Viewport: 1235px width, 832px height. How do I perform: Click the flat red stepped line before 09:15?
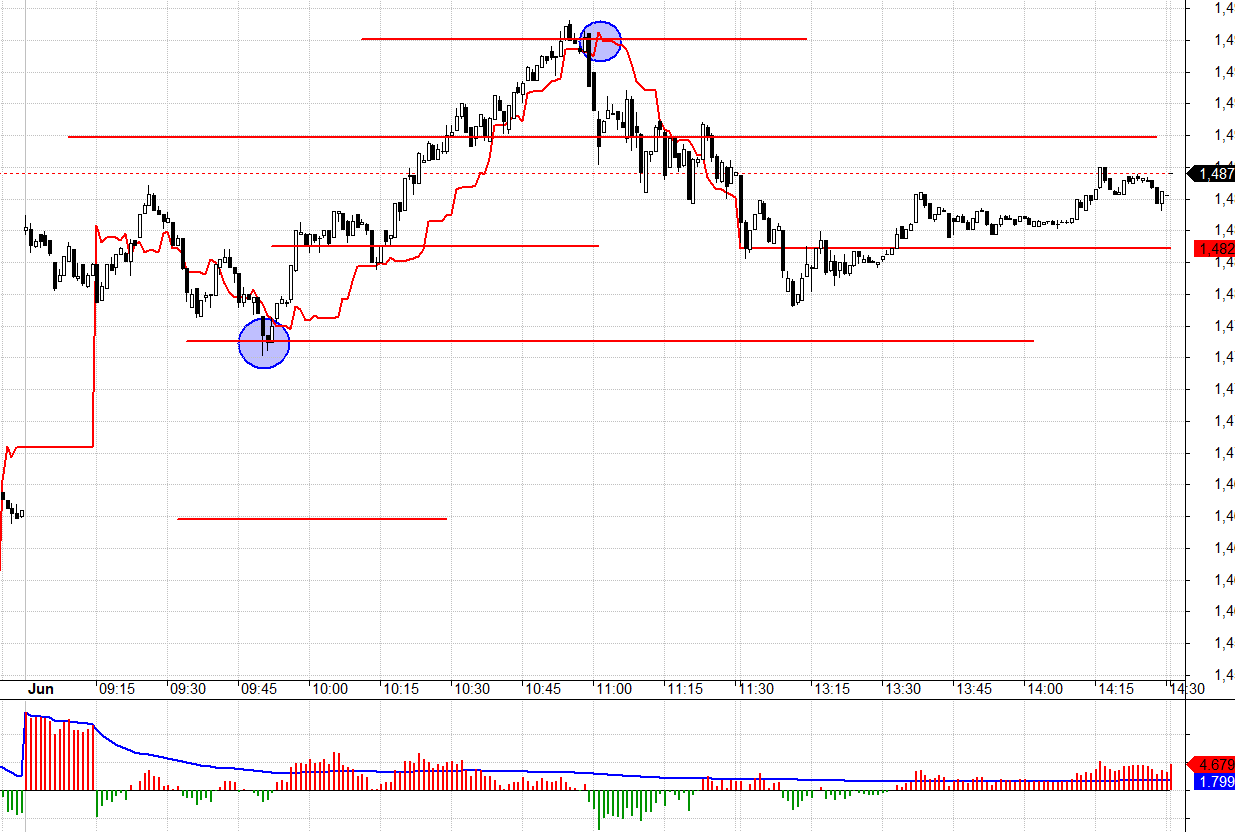click(x=50, y=446)
